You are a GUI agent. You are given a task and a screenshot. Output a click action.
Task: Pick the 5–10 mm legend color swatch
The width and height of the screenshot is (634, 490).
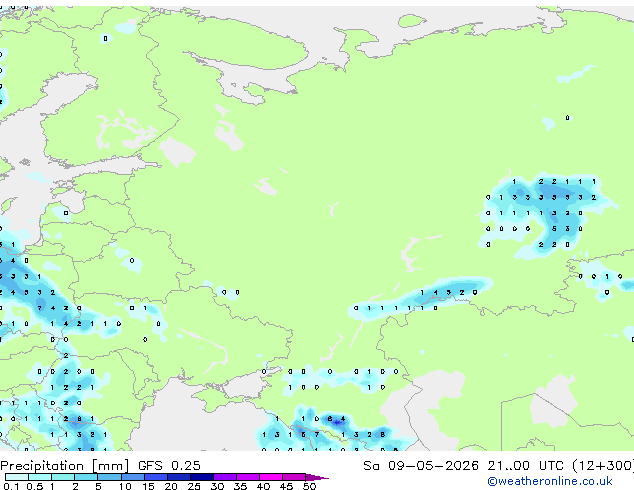coord(109,477)
